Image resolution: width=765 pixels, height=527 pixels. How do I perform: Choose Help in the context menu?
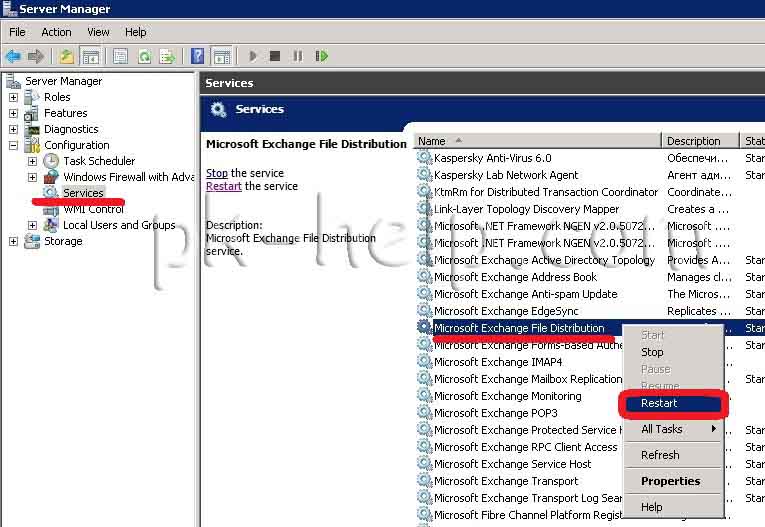673,507
